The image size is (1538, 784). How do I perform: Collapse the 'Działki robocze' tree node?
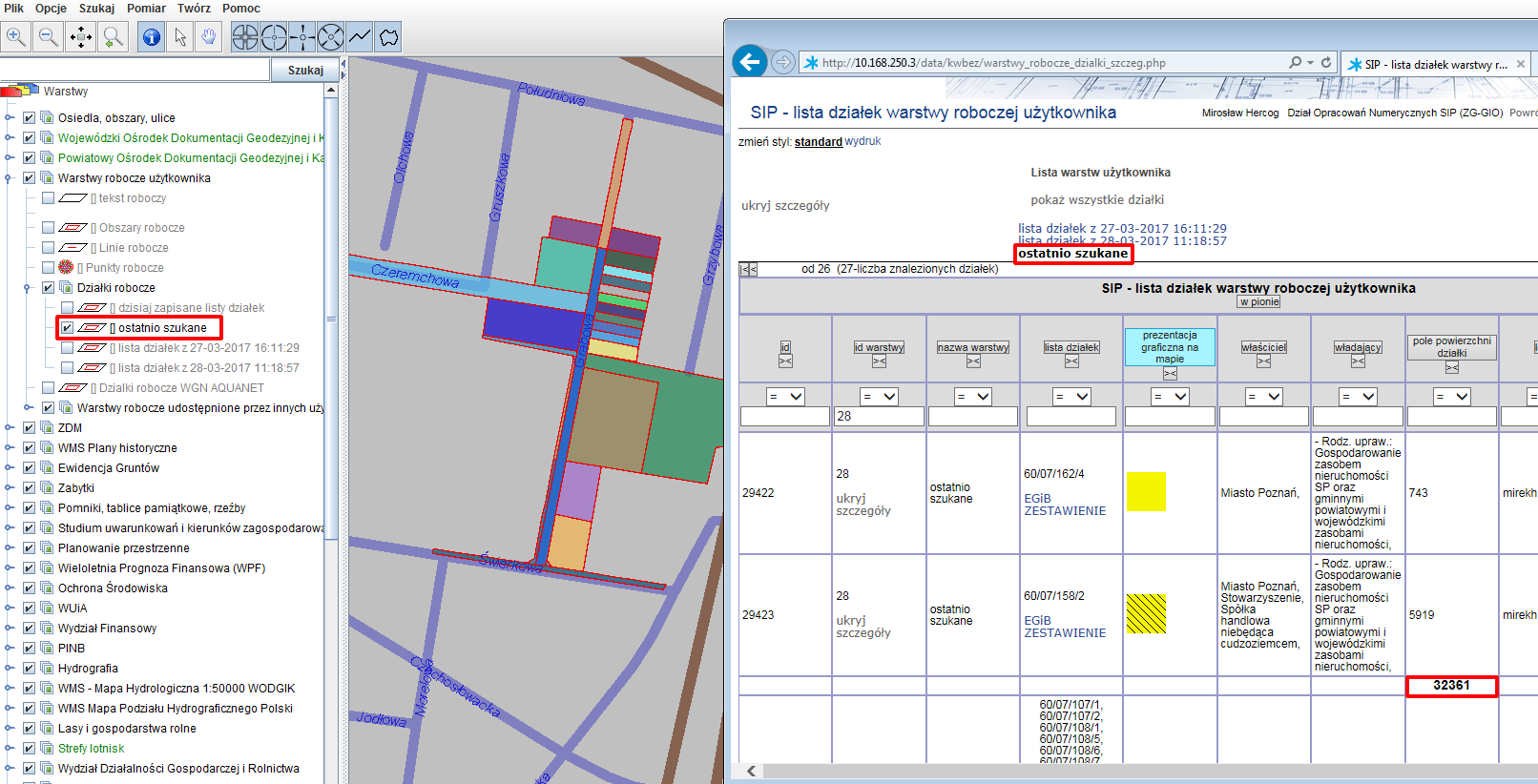28,288
